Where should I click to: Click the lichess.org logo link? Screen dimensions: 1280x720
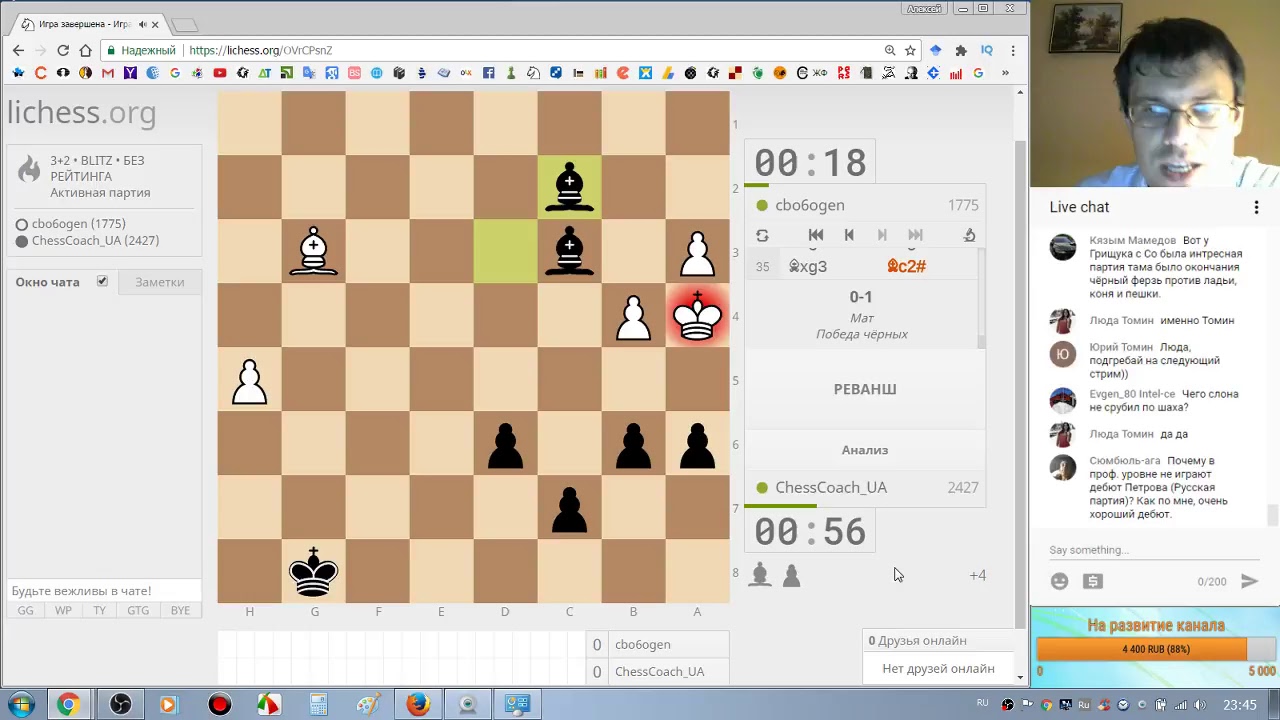(x=81, y=113)
